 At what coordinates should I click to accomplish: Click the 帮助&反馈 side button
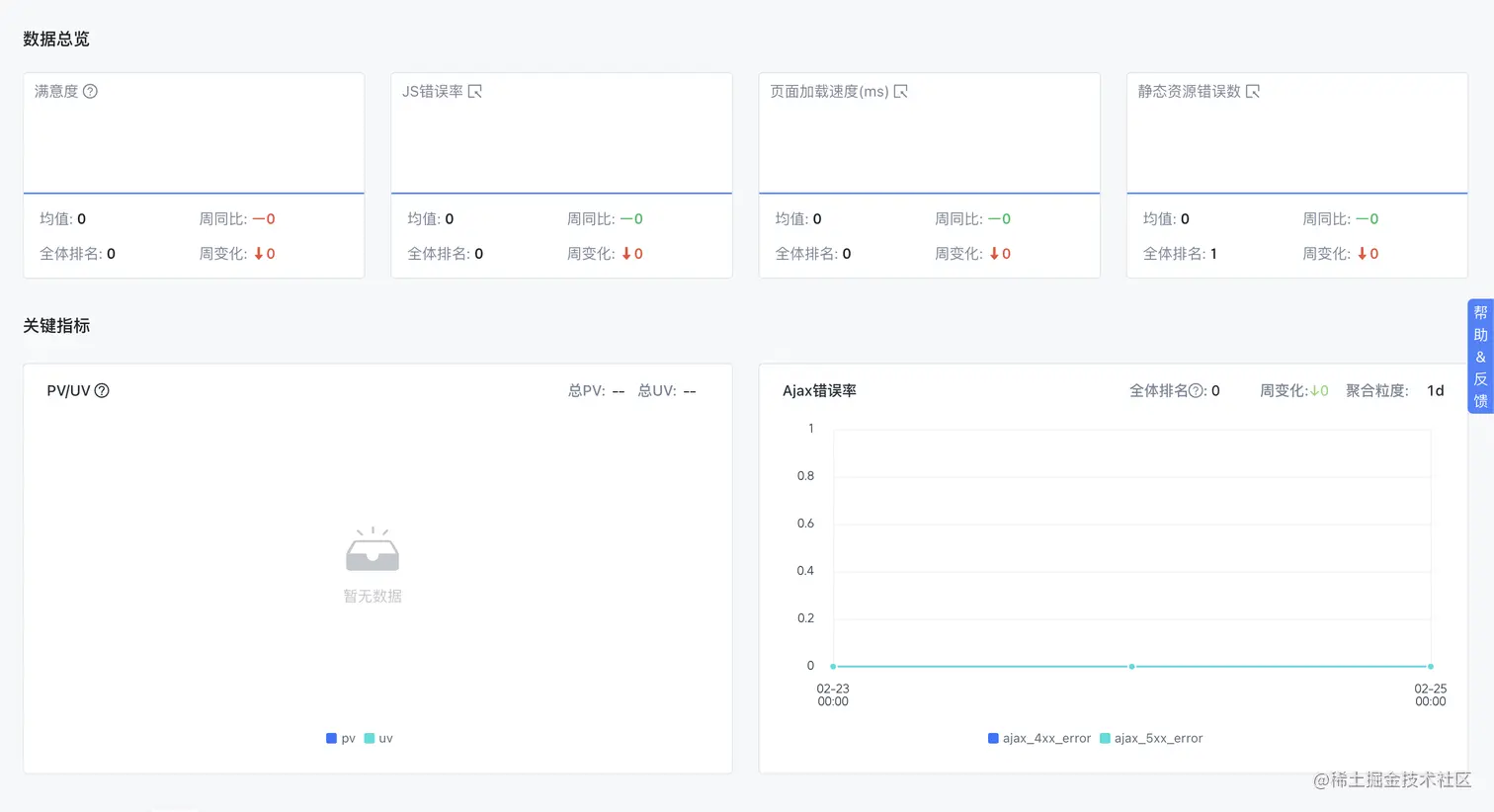click(x=1480, y=357)
